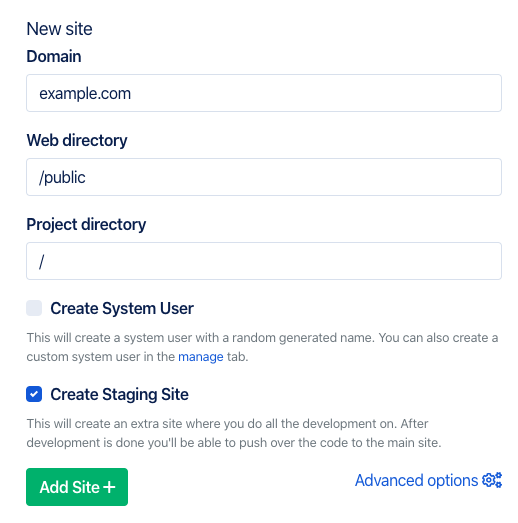
Task: Uncheck the Create Staging Site checkbox
Action: click(34, 394)
